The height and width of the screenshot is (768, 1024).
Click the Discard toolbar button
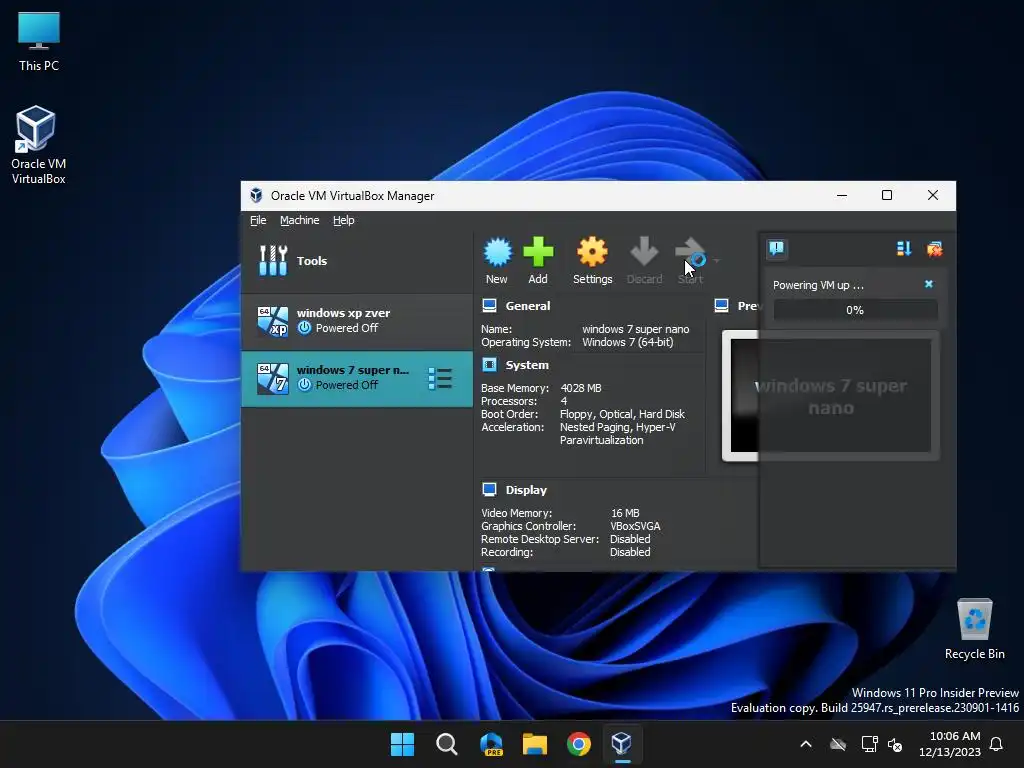(x=645, y=261)
